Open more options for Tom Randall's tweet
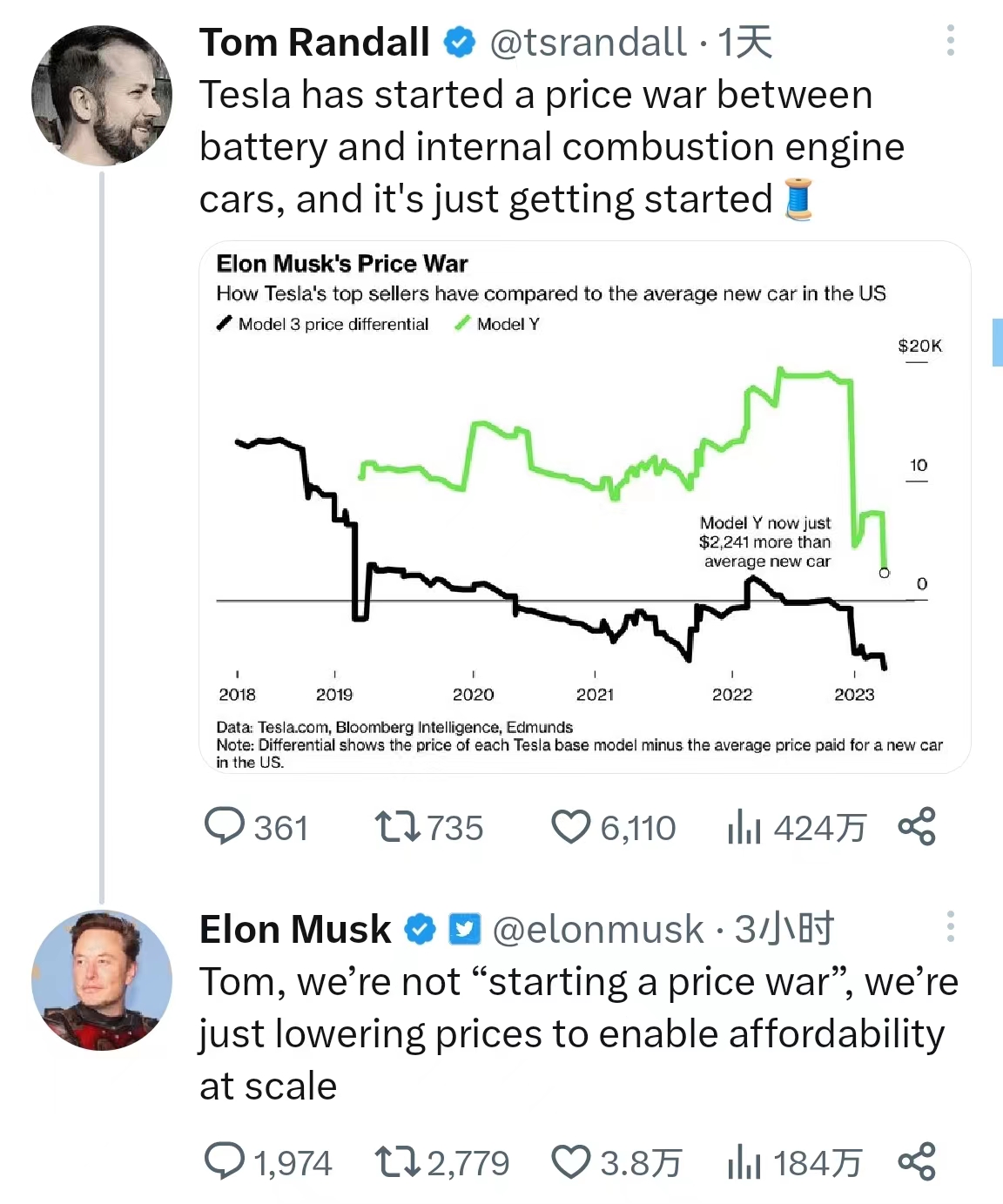This screenshot has width=1003, height=1204. (950, 41)
